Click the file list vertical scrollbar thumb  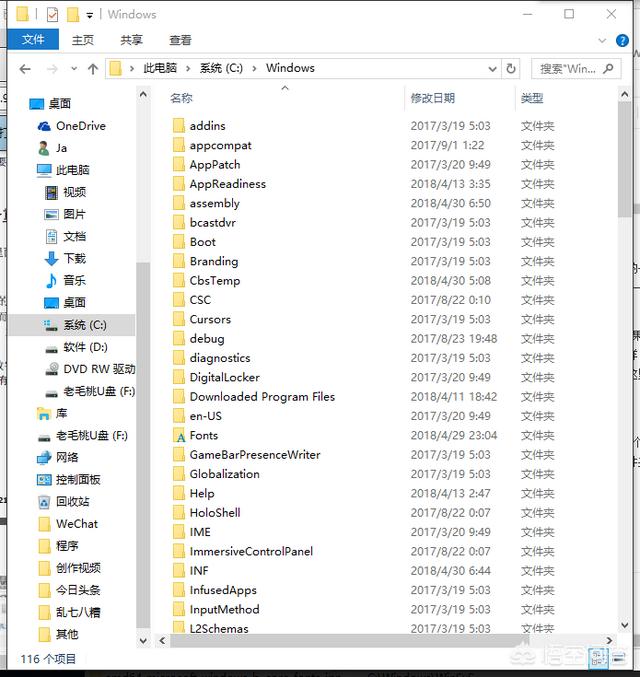coord(624,160)
